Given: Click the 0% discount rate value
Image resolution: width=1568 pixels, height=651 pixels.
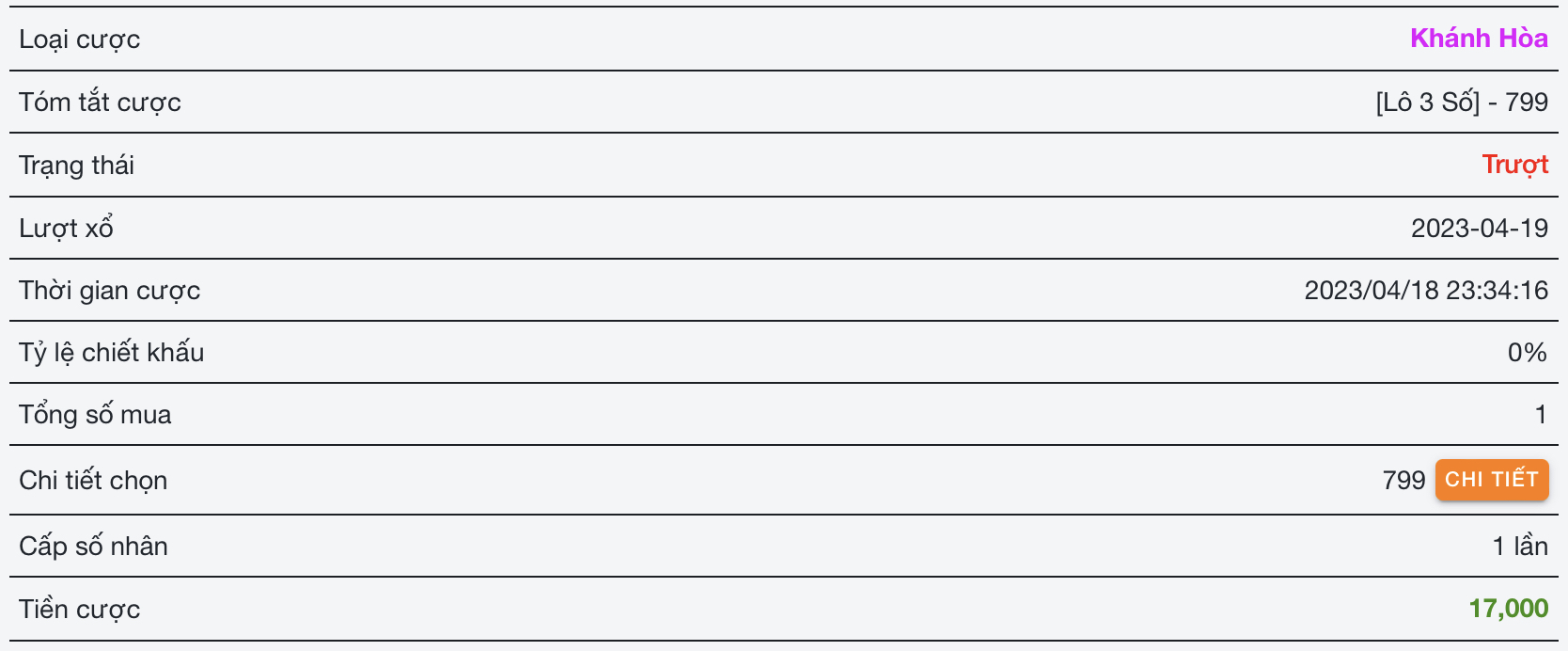Looking at the screenshot, I should pyautogui.click(x=1527, y=352).
